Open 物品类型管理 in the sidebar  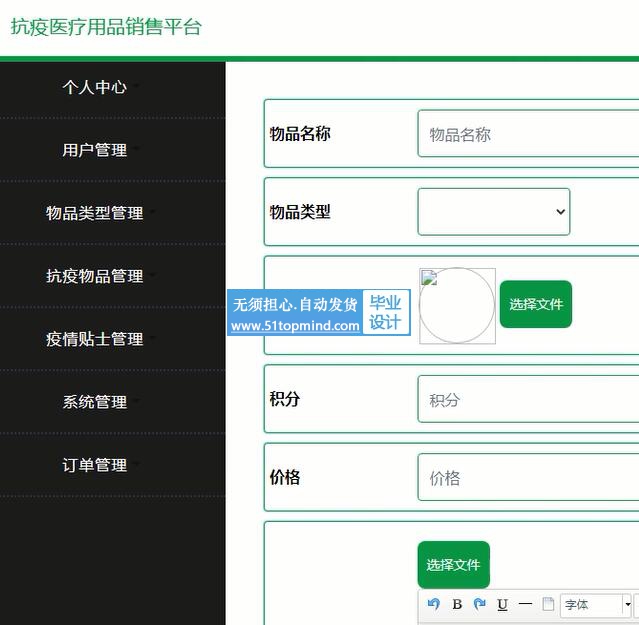click(95, 213)
